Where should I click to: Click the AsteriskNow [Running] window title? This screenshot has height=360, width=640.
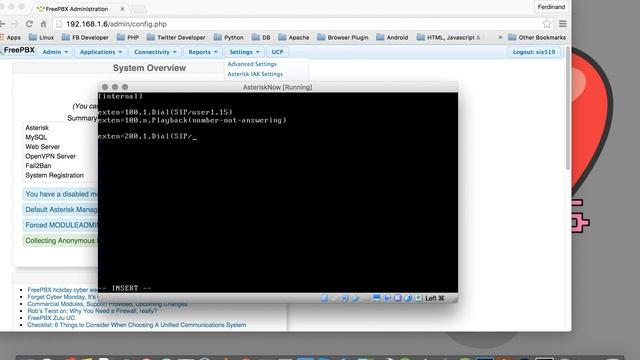tap(278, 87)
